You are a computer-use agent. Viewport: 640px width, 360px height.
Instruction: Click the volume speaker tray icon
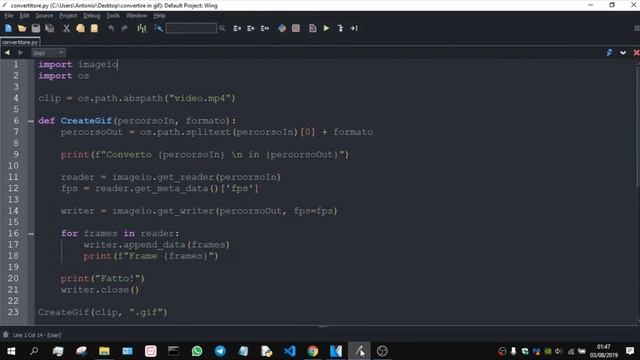[558, 351]
